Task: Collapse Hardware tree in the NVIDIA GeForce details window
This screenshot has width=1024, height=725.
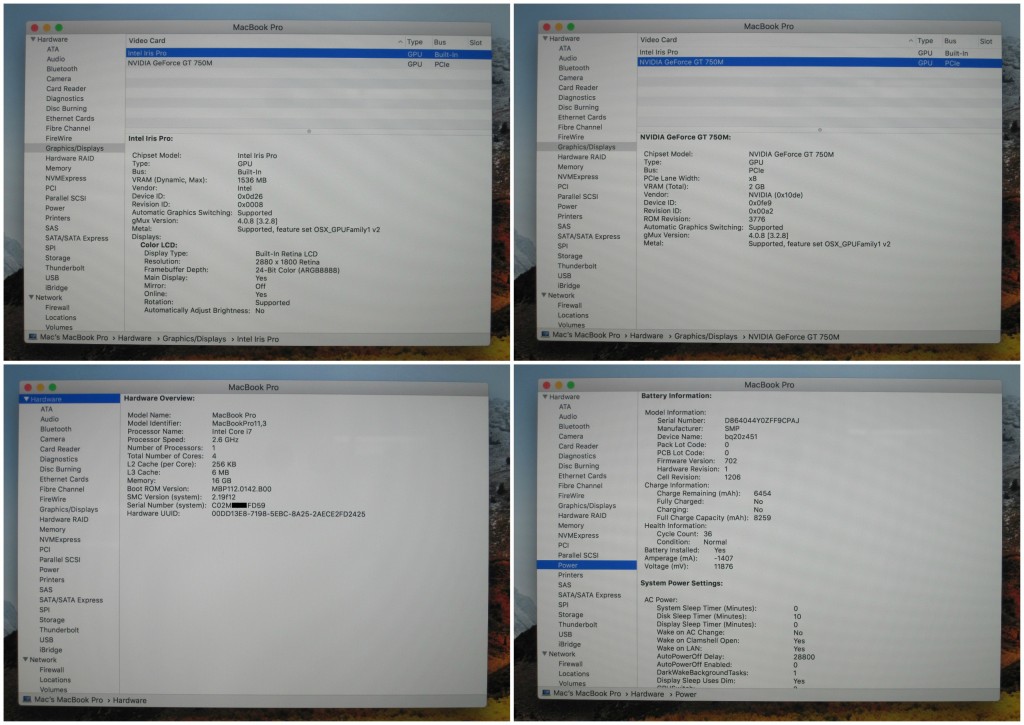Action: pyautogui.click(x=545, y=39)
